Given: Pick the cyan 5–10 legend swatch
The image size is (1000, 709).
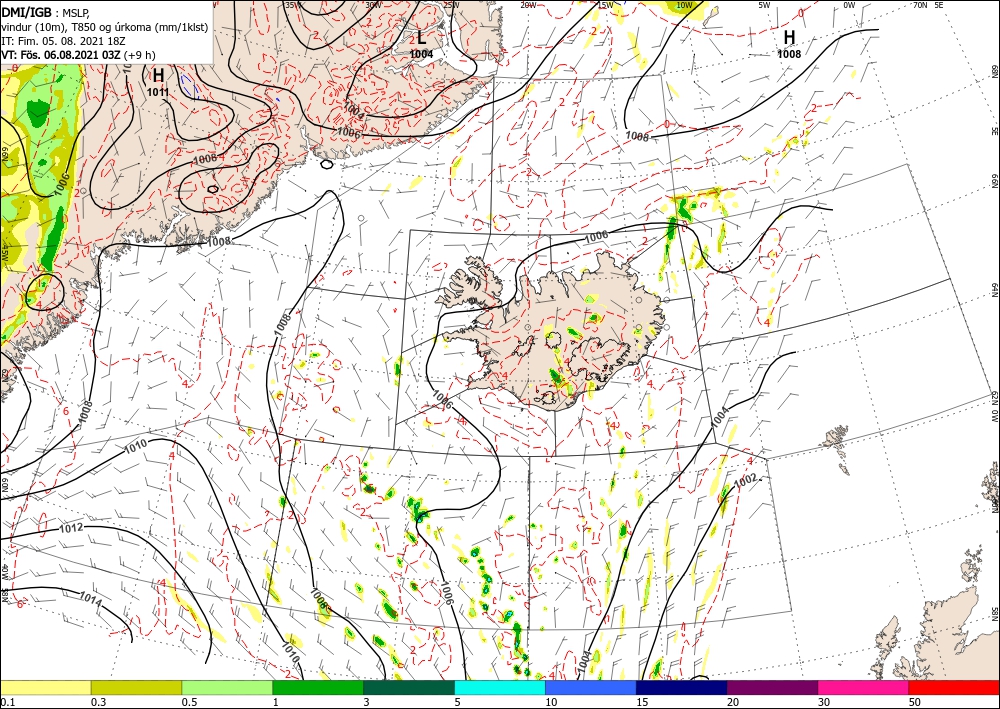Looking at the screenshot, I should [x=500, y=687].
